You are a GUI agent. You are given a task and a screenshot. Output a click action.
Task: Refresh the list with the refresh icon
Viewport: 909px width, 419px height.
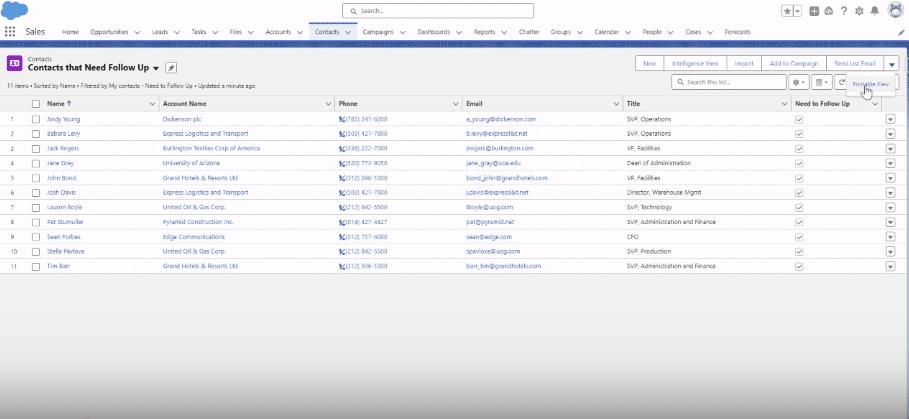click(x=841, y=82)
